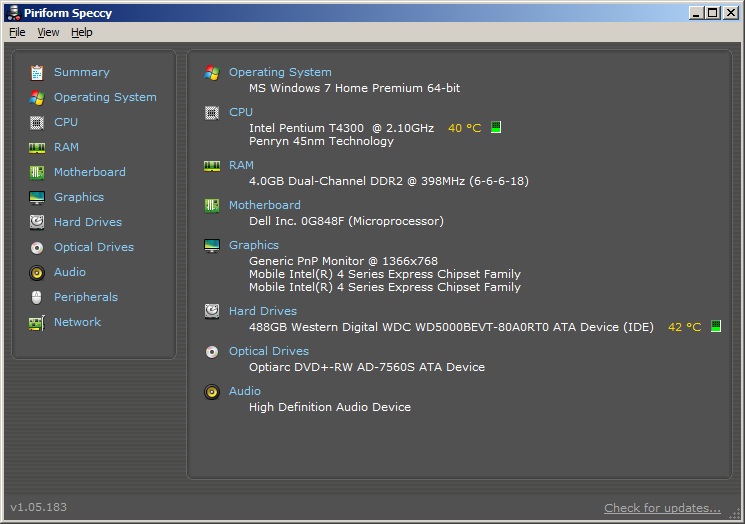Click the Network card icon in sidebar
This screenshot has width=745, height=524.
point(37,323)
